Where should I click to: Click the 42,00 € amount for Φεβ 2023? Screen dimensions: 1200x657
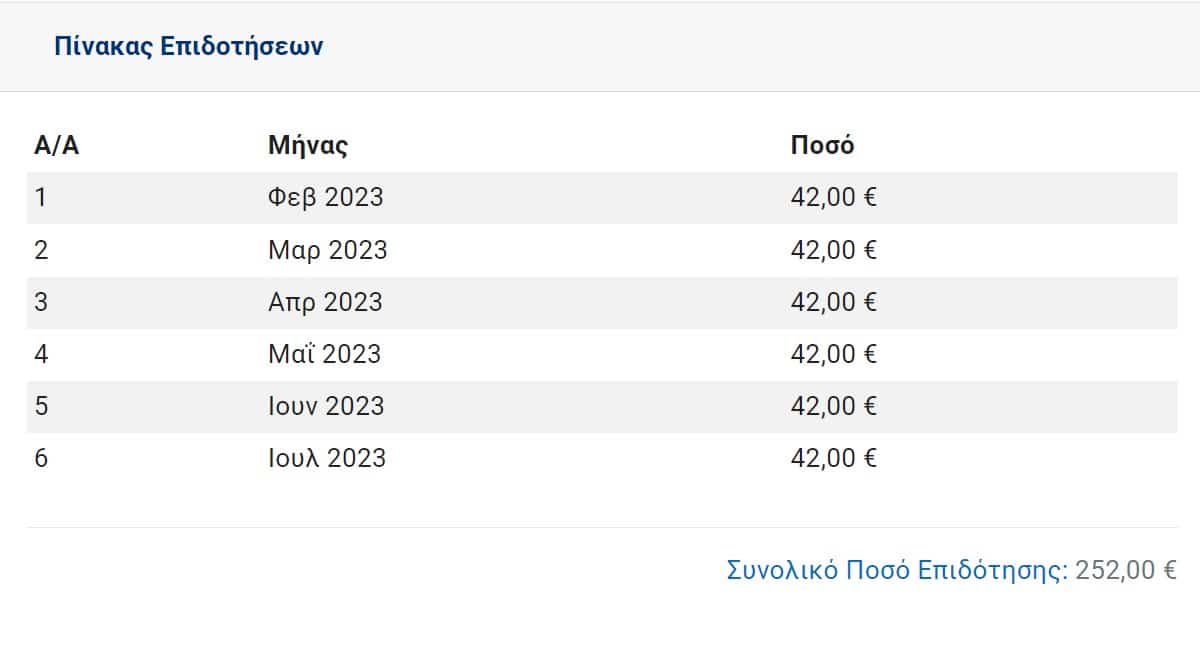coord(833,198)
